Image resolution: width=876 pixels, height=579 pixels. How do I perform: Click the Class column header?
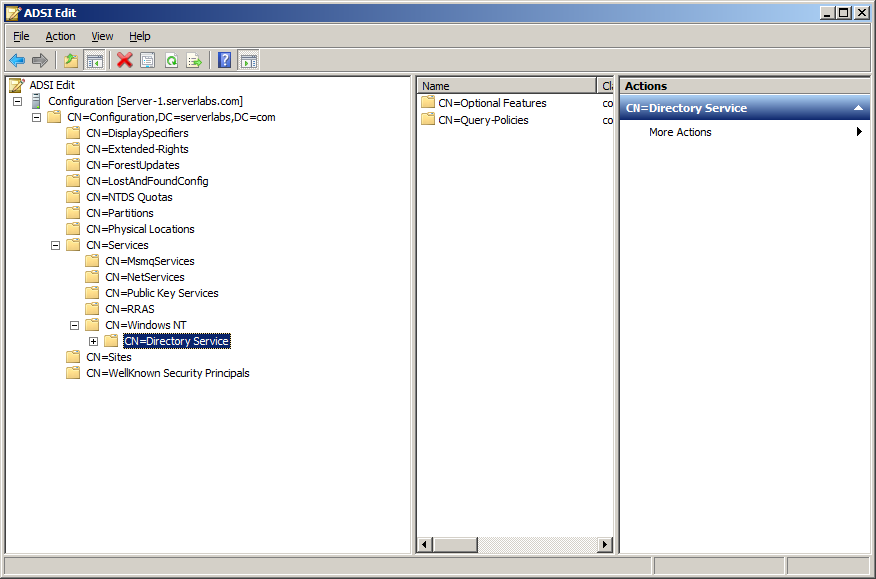tap(606, 86)
